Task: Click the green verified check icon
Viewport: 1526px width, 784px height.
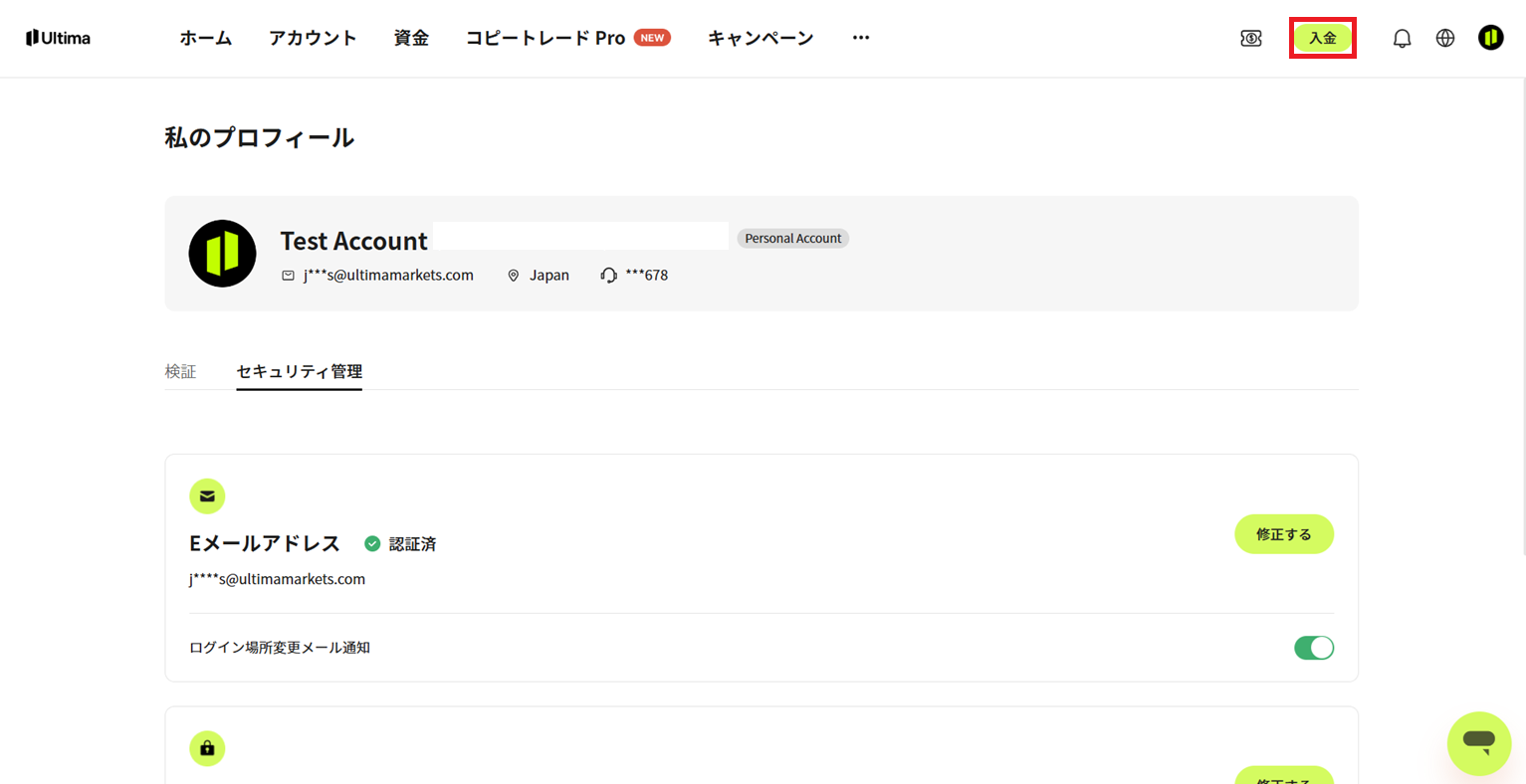Action: 372,543
